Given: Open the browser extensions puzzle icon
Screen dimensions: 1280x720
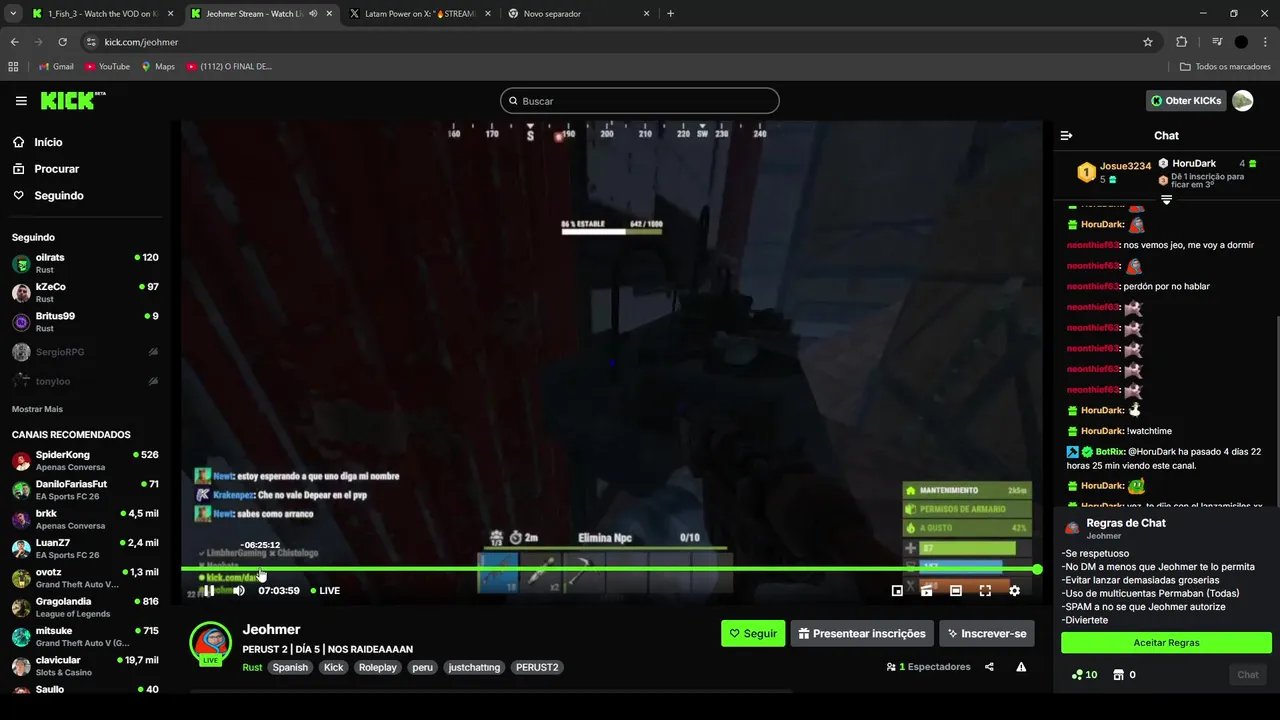Looking at the screenshot, I should pos(1182,42).
